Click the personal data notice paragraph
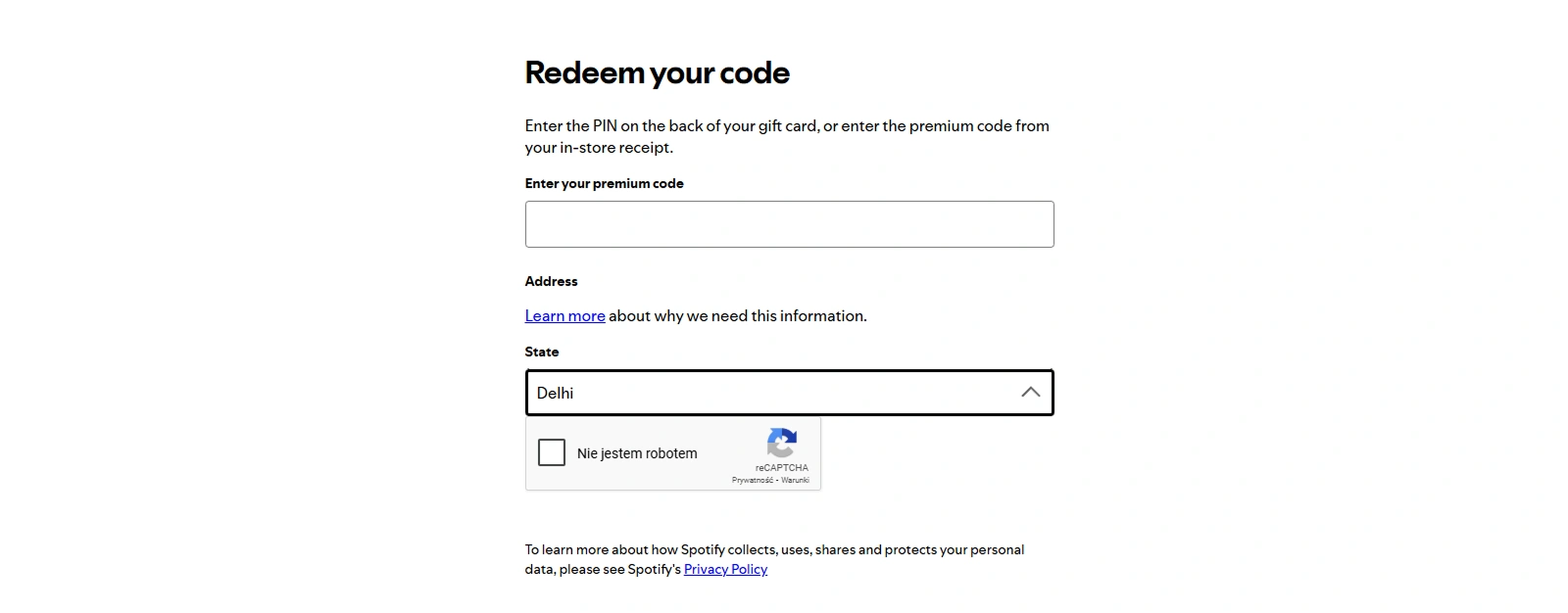Image resolution: width=1568 pixels, height=613 pixels. click(774, 559)
